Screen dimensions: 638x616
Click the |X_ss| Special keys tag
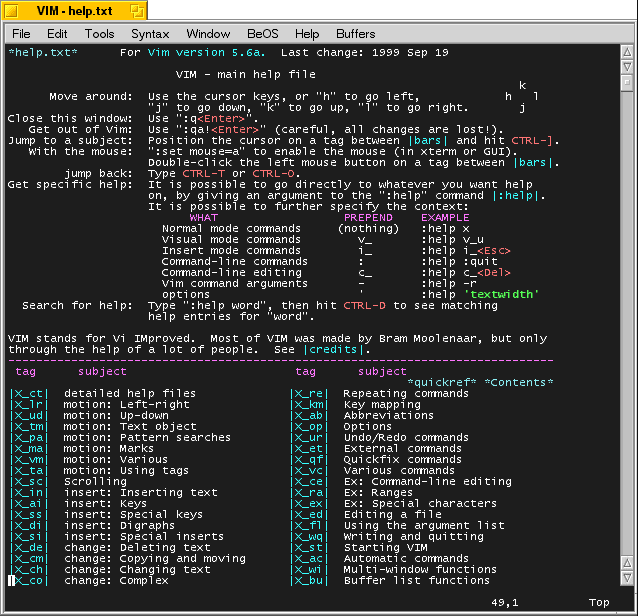(29, 514)
